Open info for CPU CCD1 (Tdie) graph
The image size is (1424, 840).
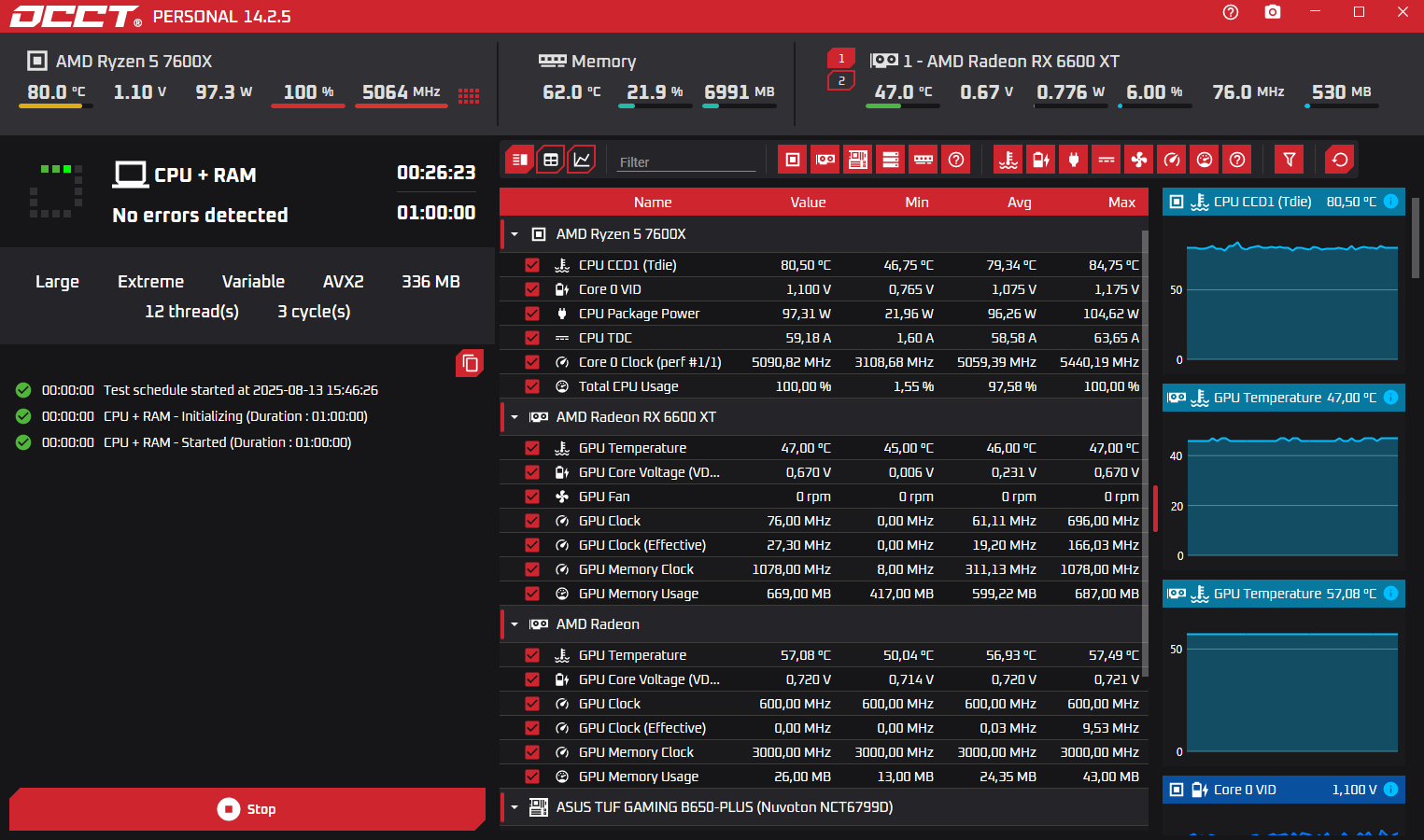(1390, 202)
